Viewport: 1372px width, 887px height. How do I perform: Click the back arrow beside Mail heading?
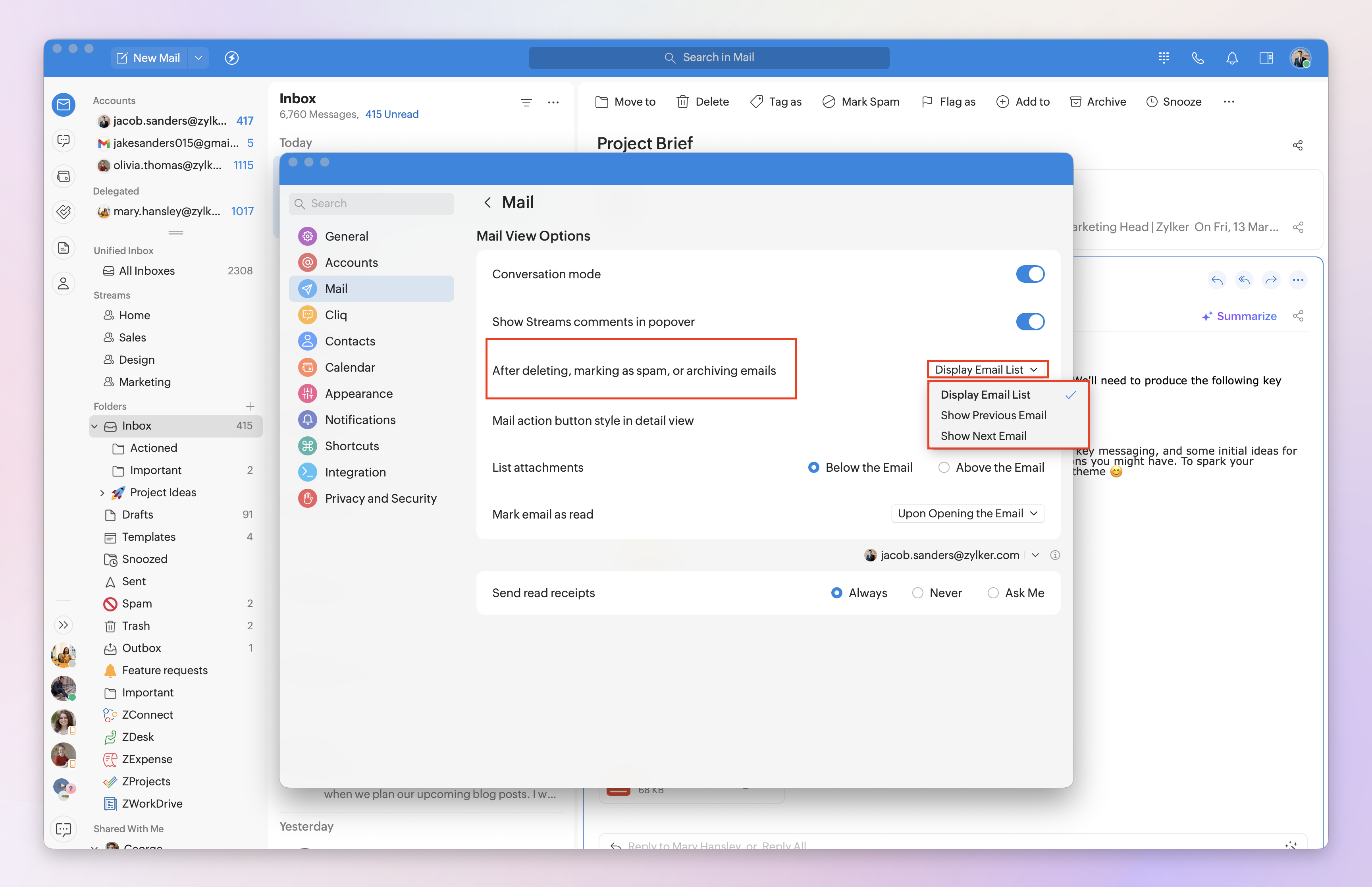tap(487, 202)
